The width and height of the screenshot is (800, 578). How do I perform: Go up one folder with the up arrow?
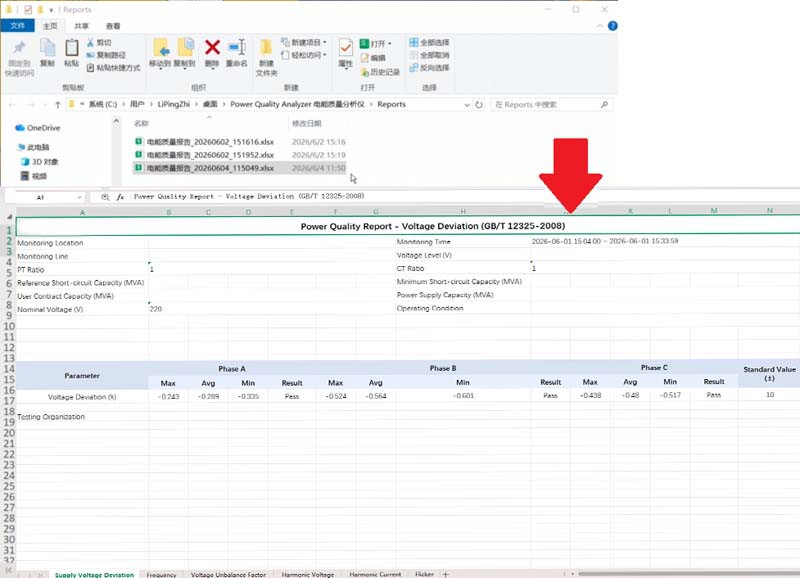(58, 105)
